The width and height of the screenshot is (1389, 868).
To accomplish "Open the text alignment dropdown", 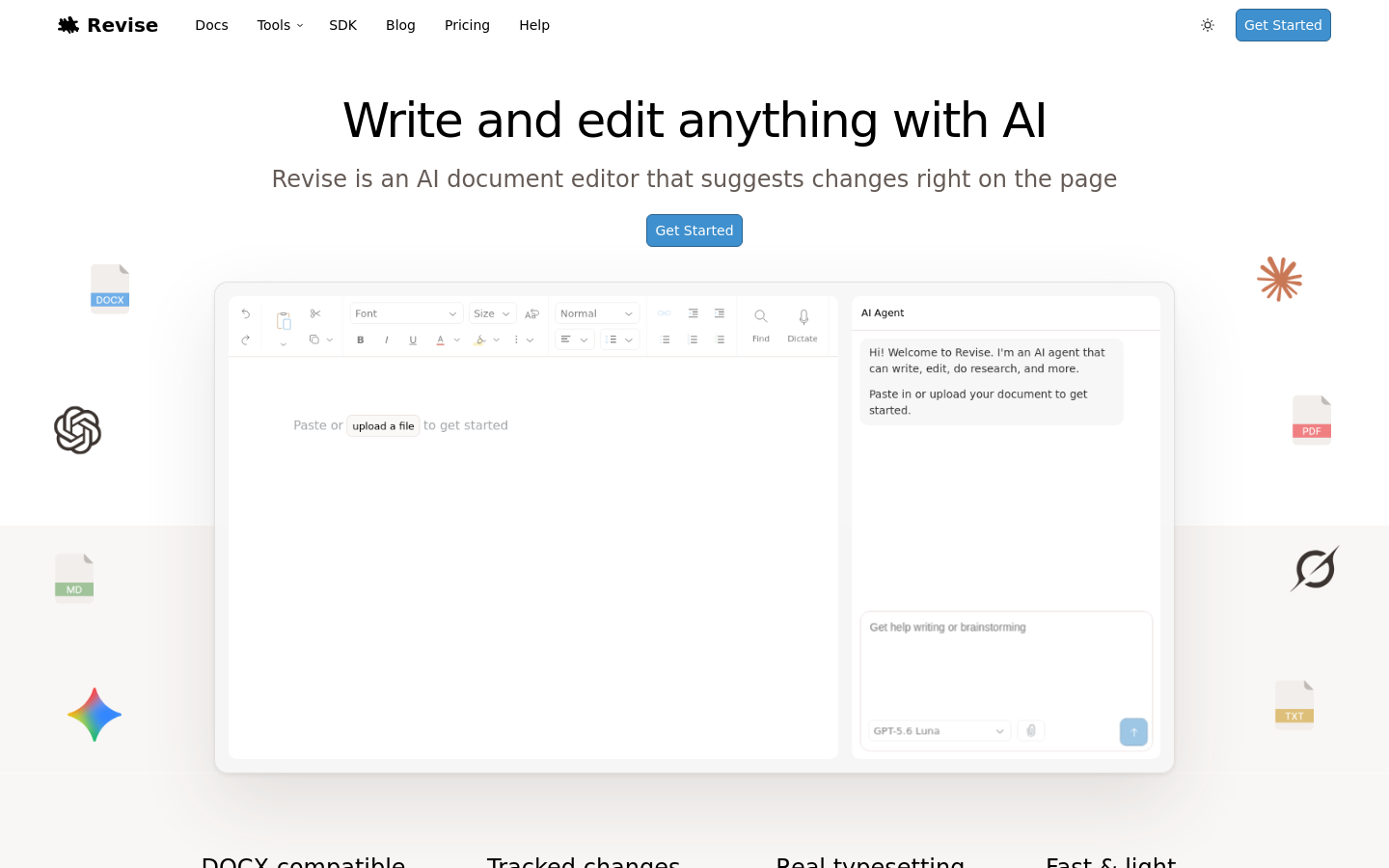I will [575, 339].
